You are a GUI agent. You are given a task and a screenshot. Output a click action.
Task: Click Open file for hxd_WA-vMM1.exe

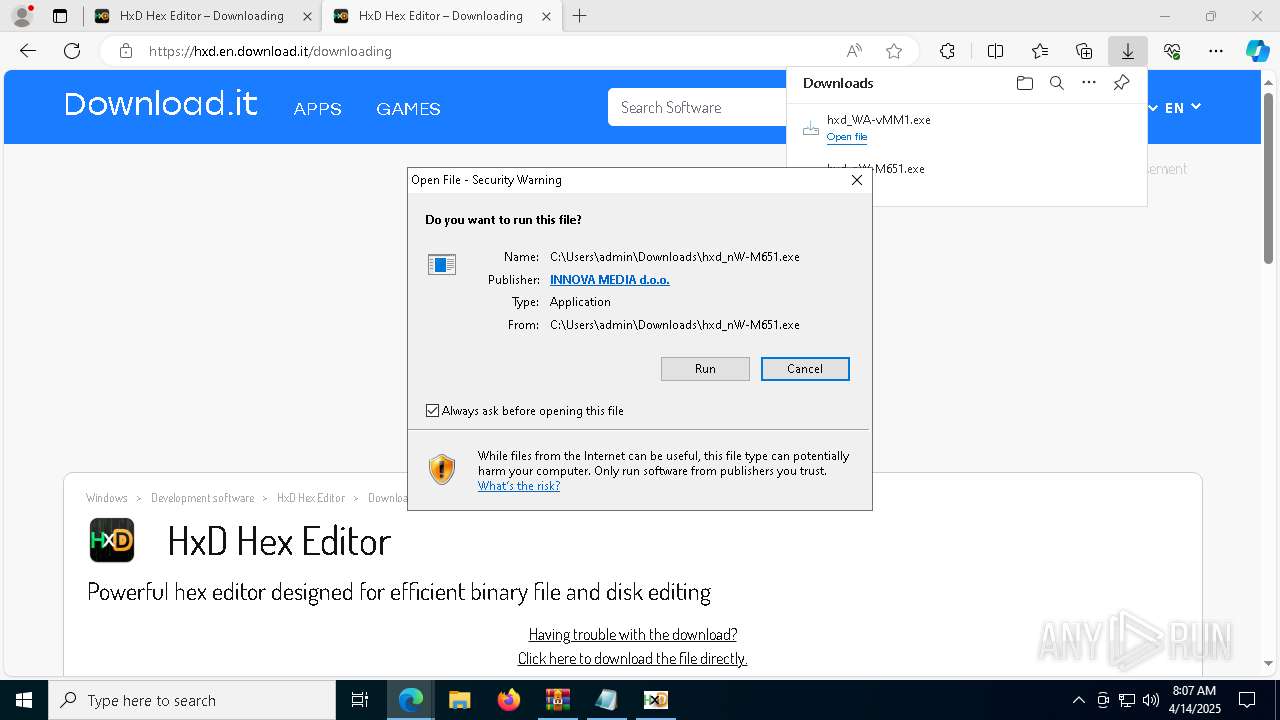click(847, 137)
